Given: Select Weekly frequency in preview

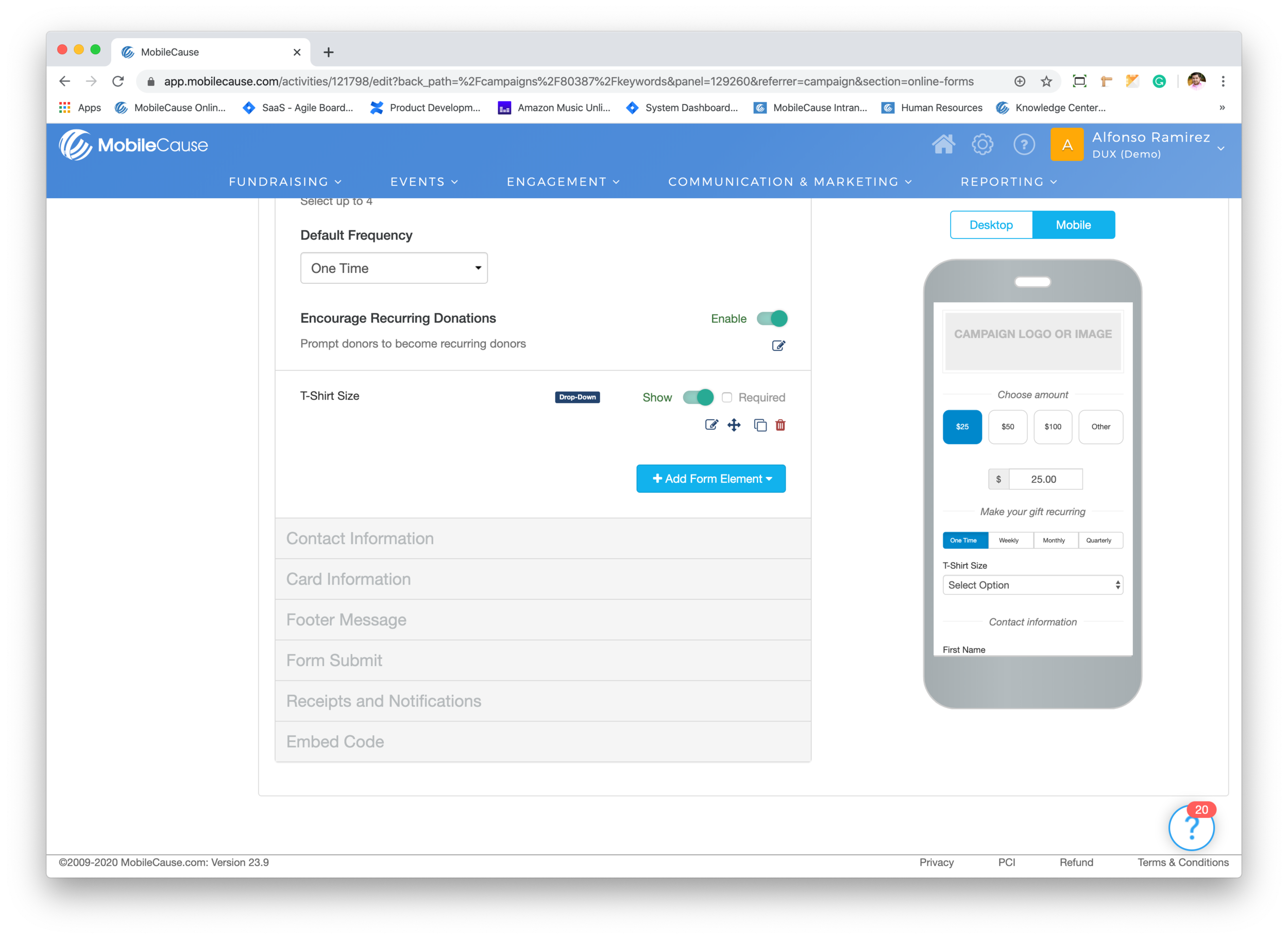Looking at the screenshot, I should pos(1010,540).
